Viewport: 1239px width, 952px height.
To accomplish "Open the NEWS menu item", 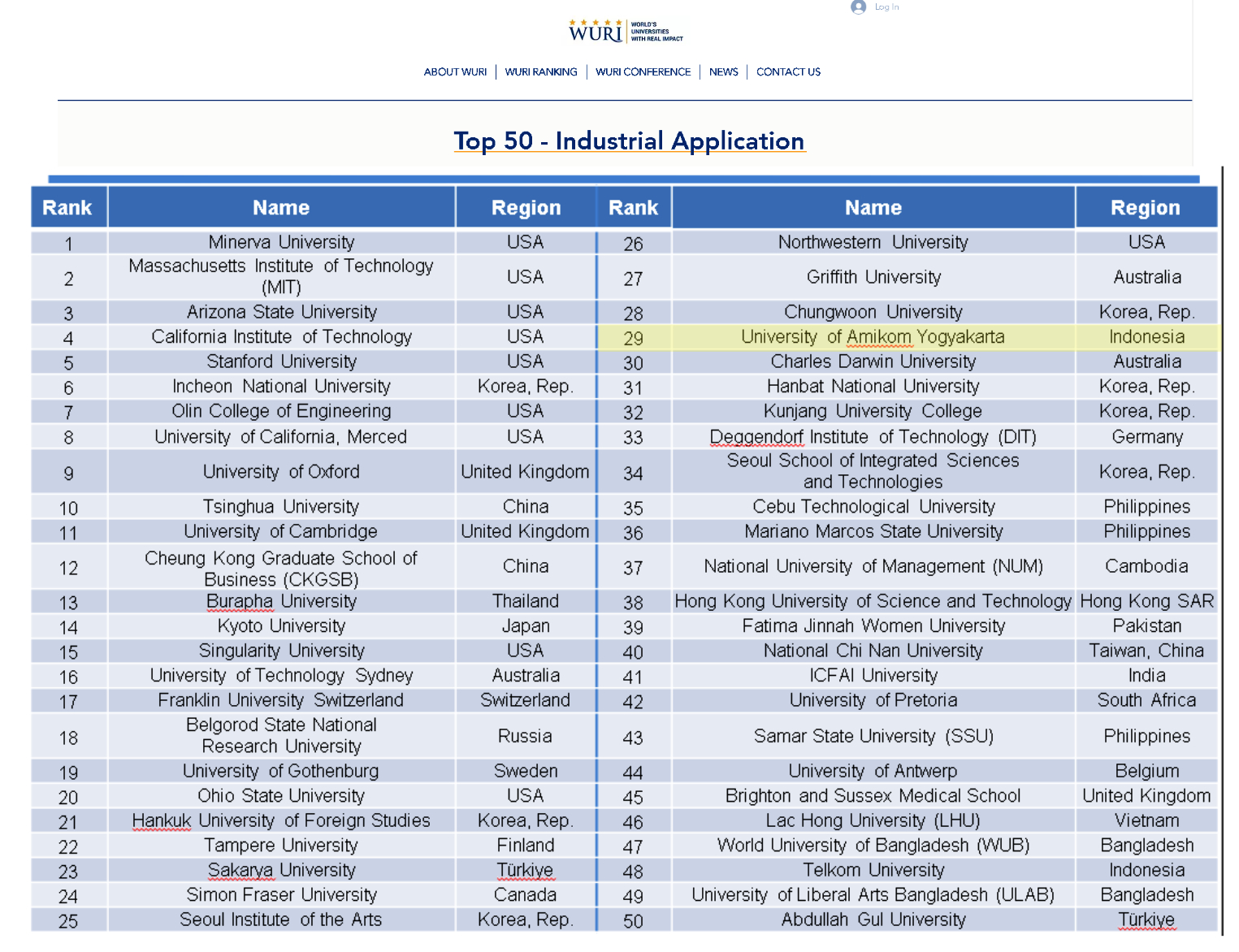I will point(723,72).
